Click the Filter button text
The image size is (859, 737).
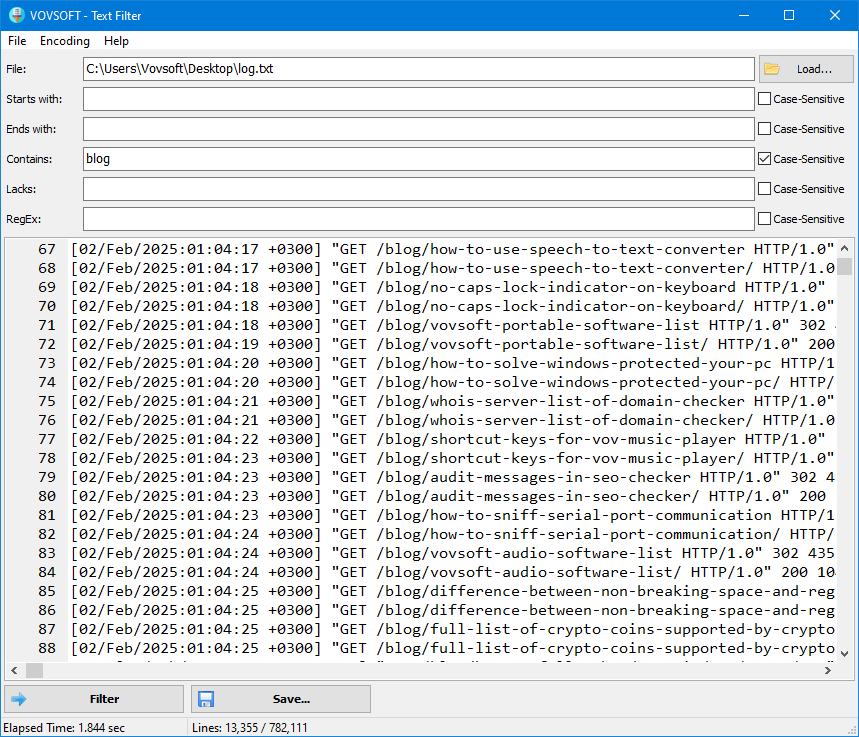[x=104, y=699]
